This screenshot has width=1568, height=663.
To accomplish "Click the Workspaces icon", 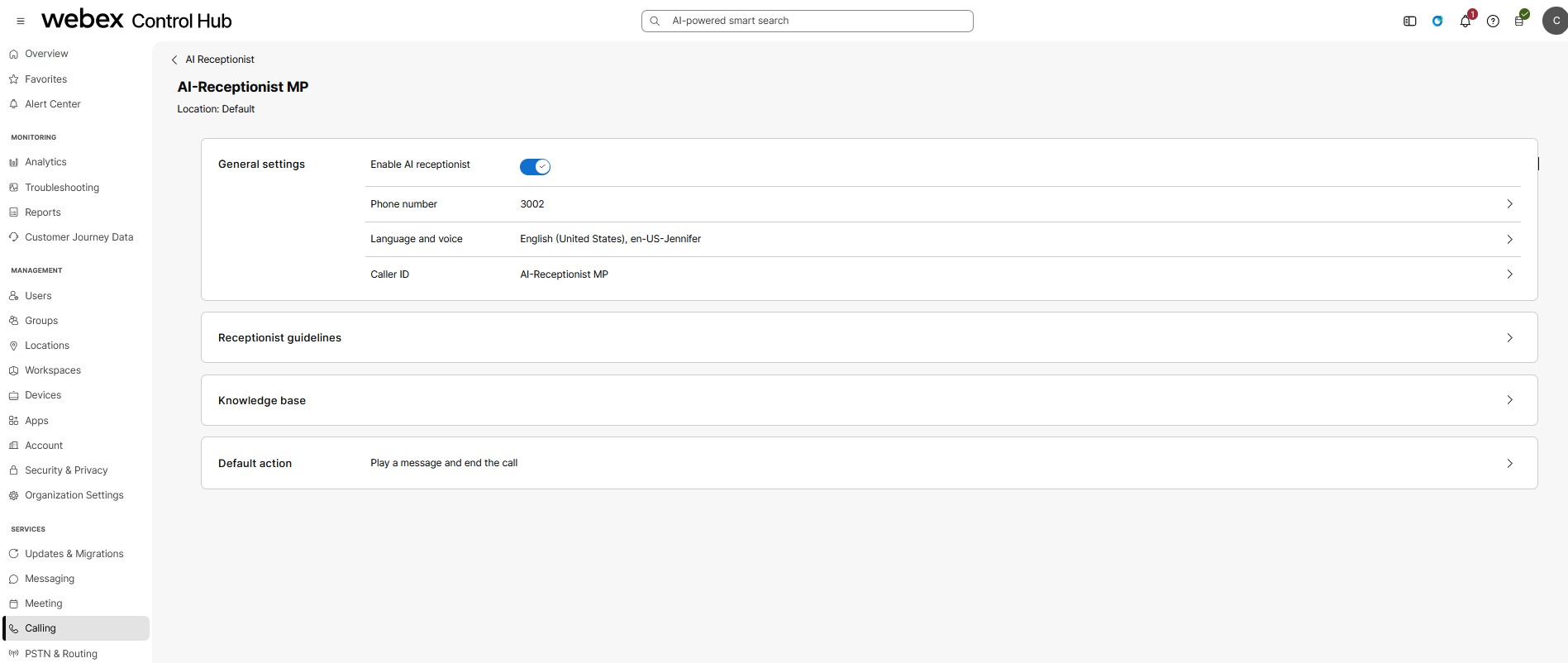I will click(x=13, y=370).
